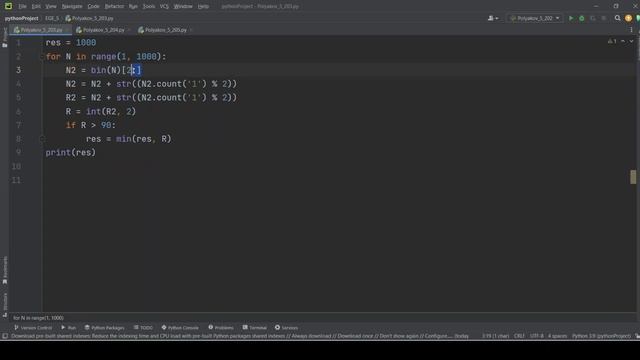The height and width of the screenshot is (360, 640).
Task: Click the green Debug bug icon
Action: (x=582, y=18)
